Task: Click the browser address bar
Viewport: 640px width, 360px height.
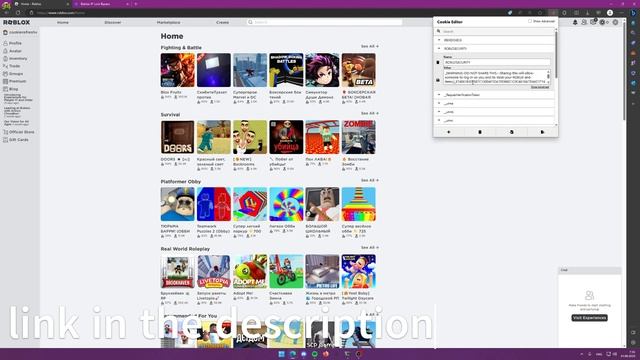Action: [x=265, y=13]
